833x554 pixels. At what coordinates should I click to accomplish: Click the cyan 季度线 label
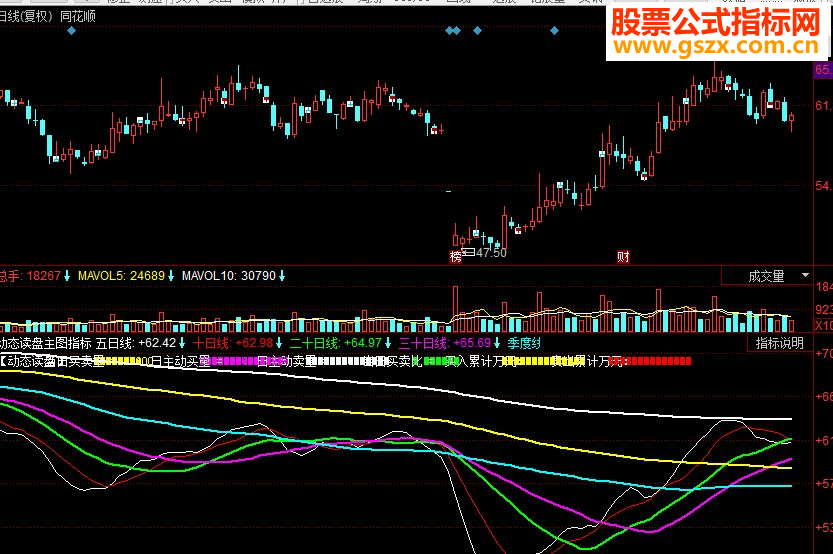pos(524,343)
